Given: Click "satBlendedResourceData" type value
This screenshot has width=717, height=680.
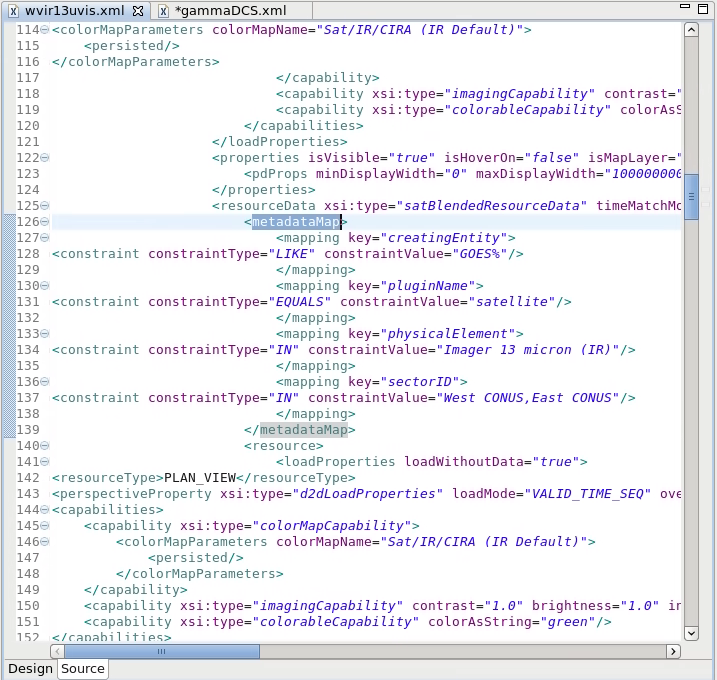Looking at the screenshot, I should (x=492, y=206).
